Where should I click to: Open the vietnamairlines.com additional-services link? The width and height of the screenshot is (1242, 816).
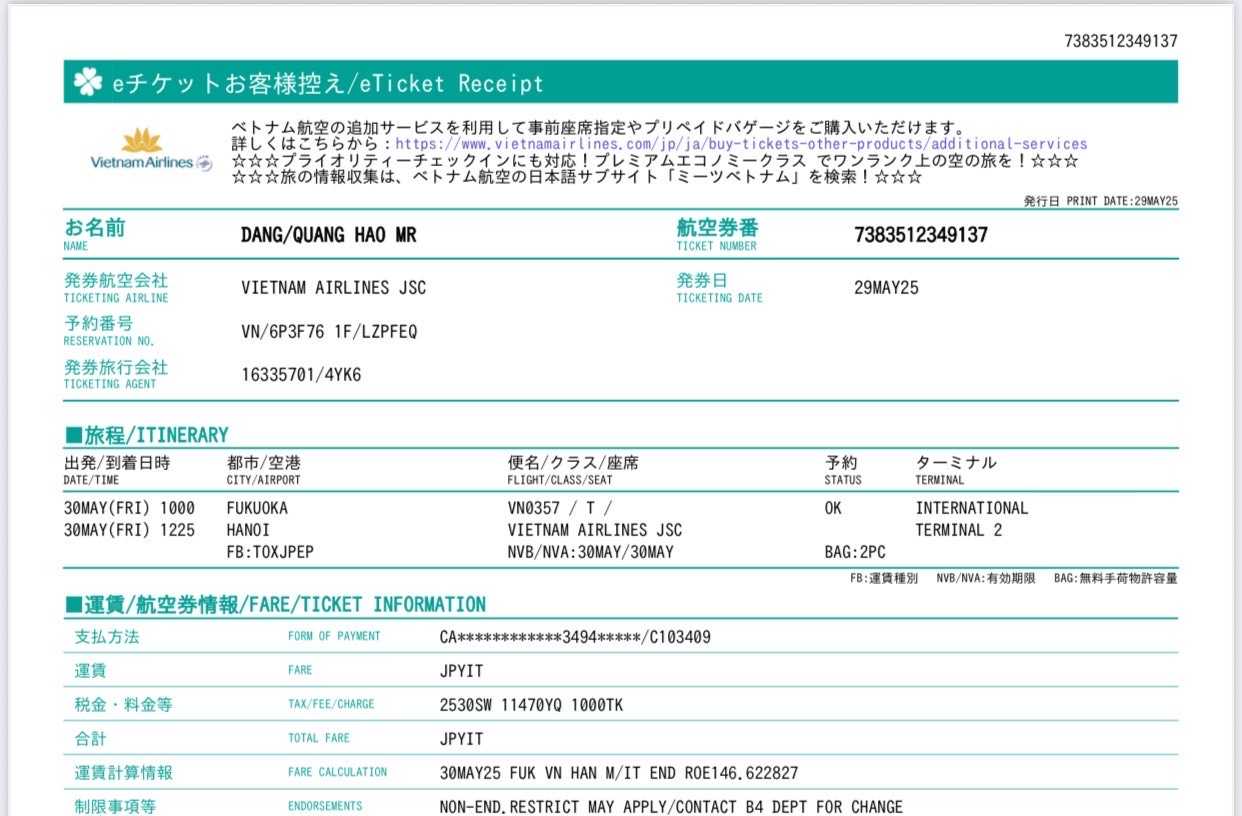point(742,144)
